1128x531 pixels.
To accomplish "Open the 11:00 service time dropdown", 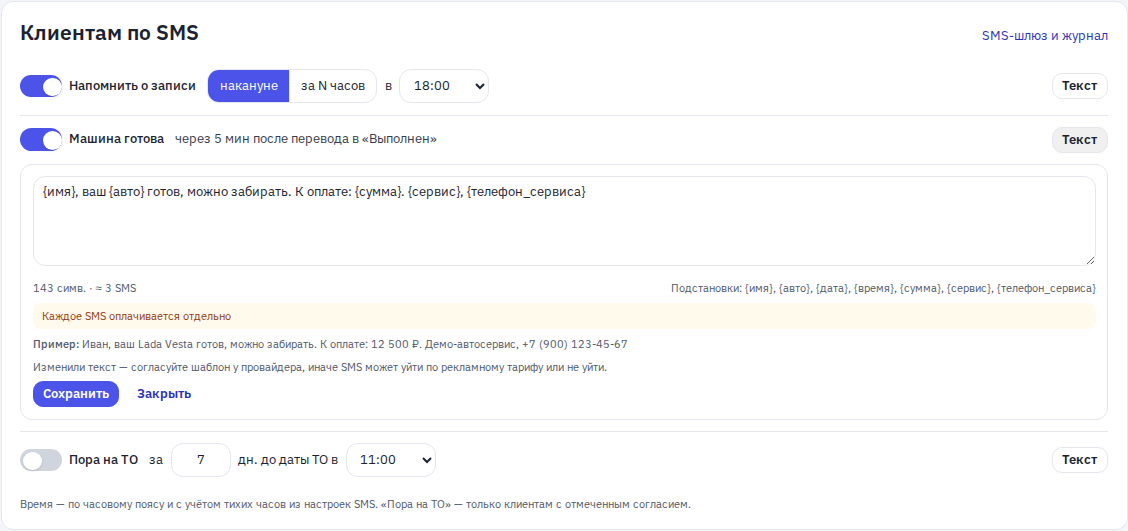I will 391,460.
